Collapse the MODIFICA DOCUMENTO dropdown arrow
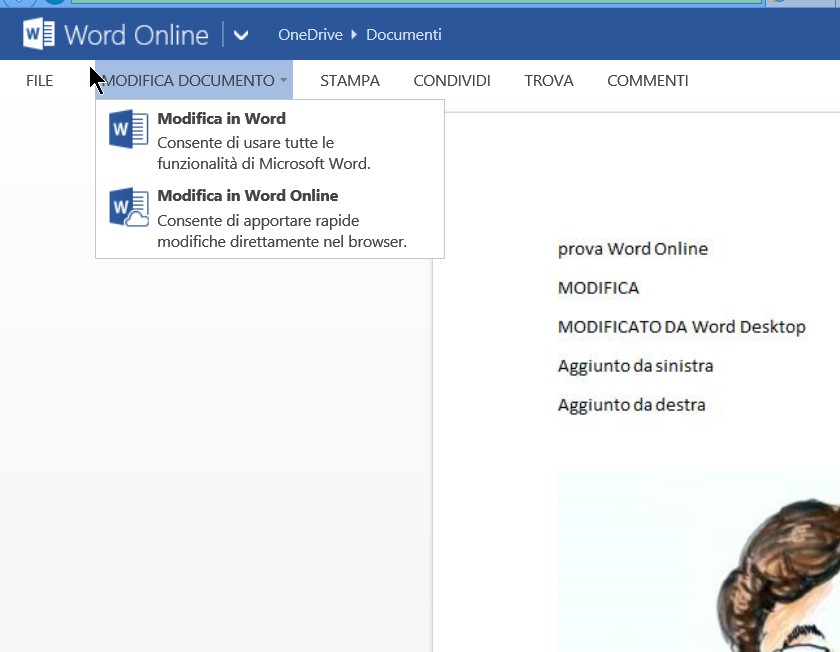Image resolution: width=840 pixels, height=652 pixels. click(x=284, y=81)
